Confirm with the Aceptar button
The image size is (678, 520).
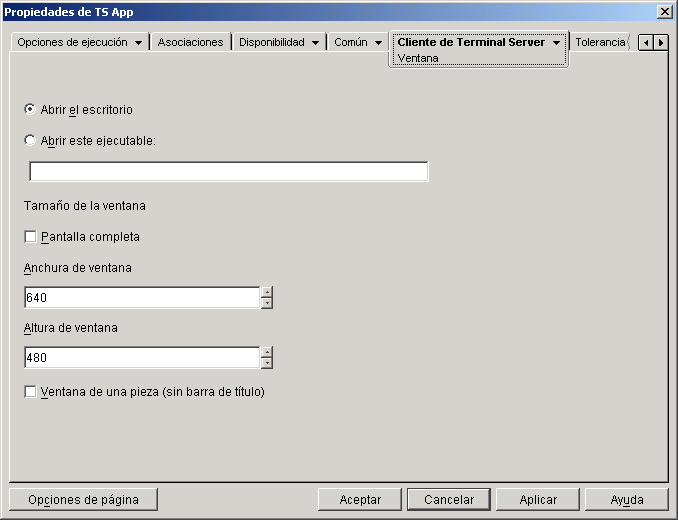pyautogui.click(x=360, y=500)
